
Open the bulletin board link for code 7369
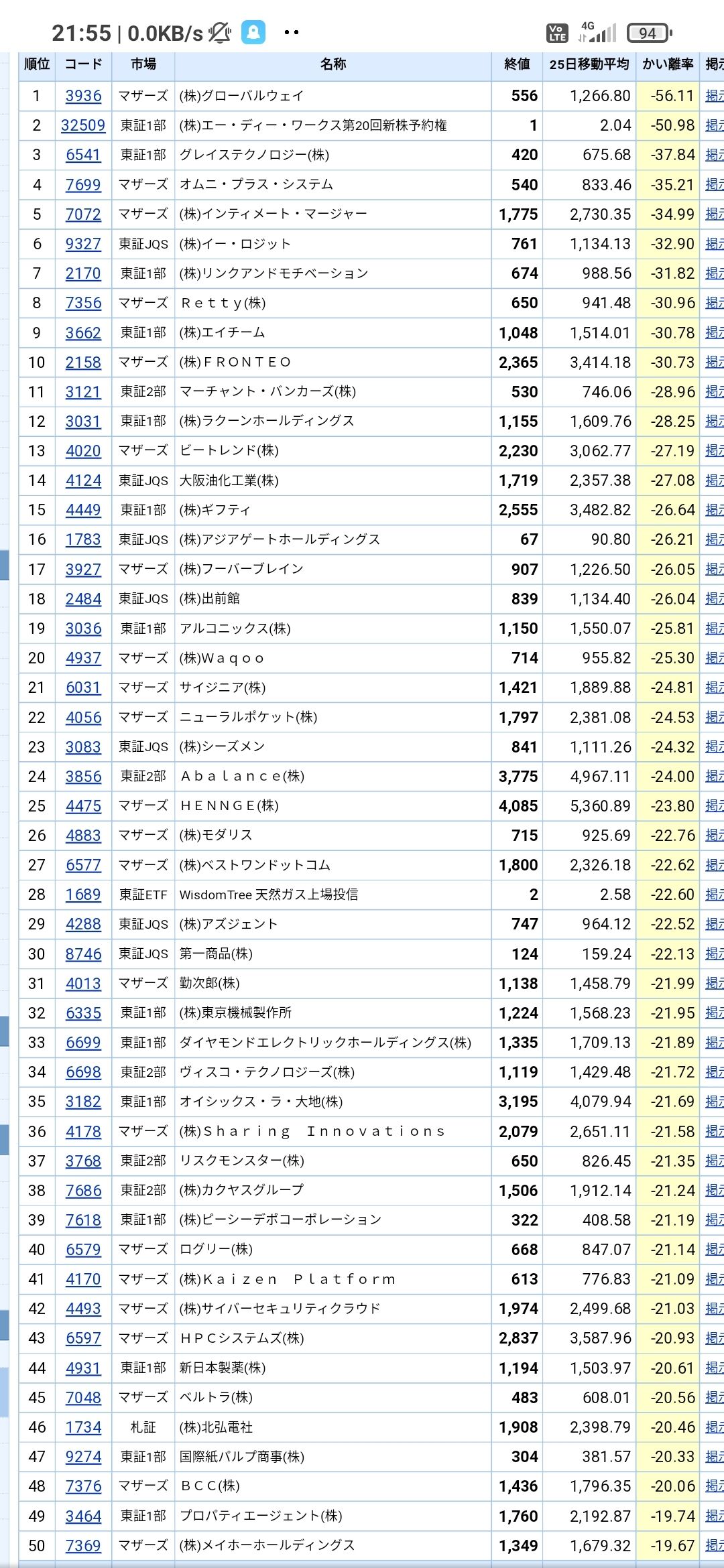(x=714, y=1545)
